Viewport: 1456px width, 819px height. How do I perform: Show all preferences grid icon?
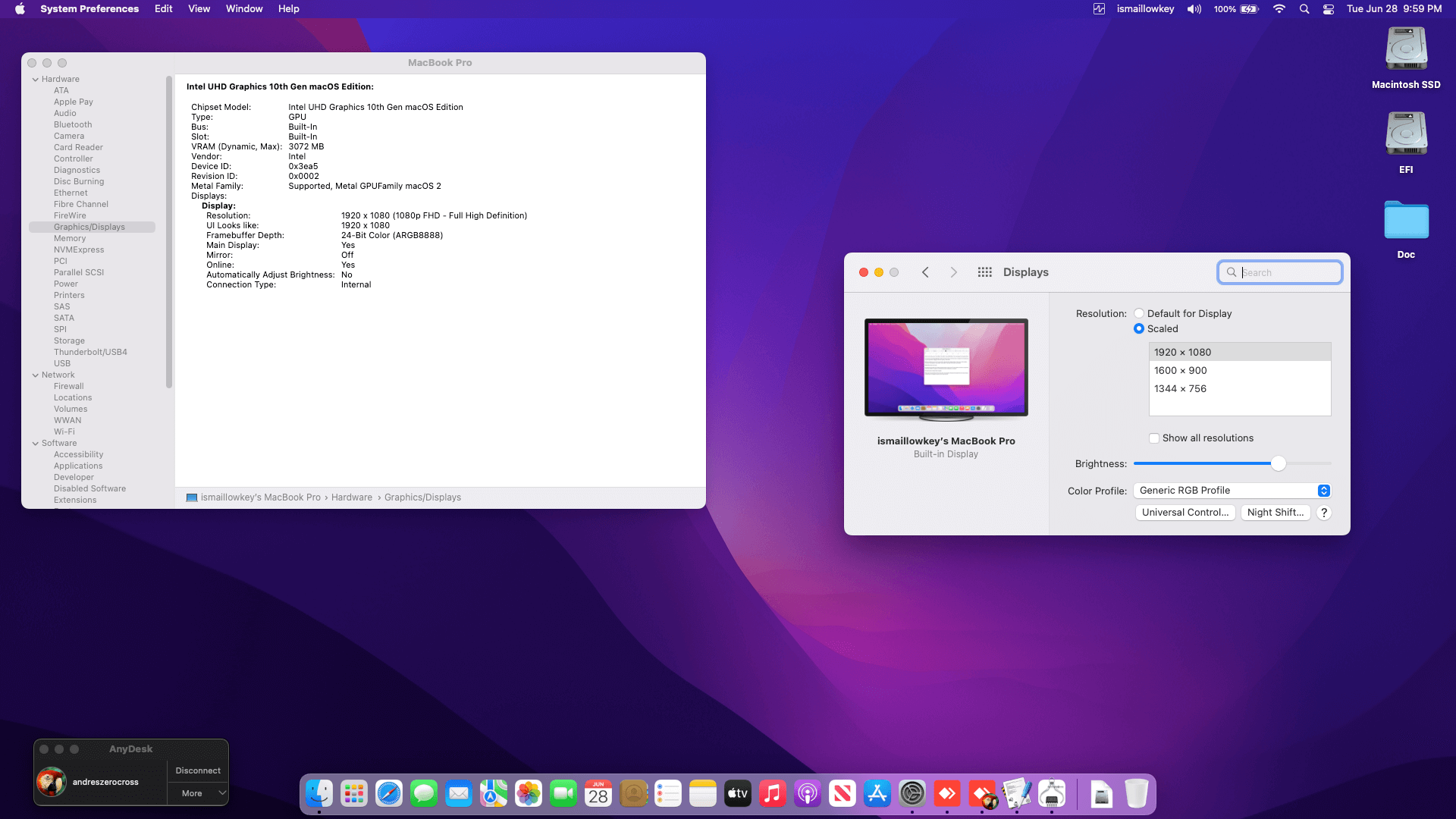(985, 272)
